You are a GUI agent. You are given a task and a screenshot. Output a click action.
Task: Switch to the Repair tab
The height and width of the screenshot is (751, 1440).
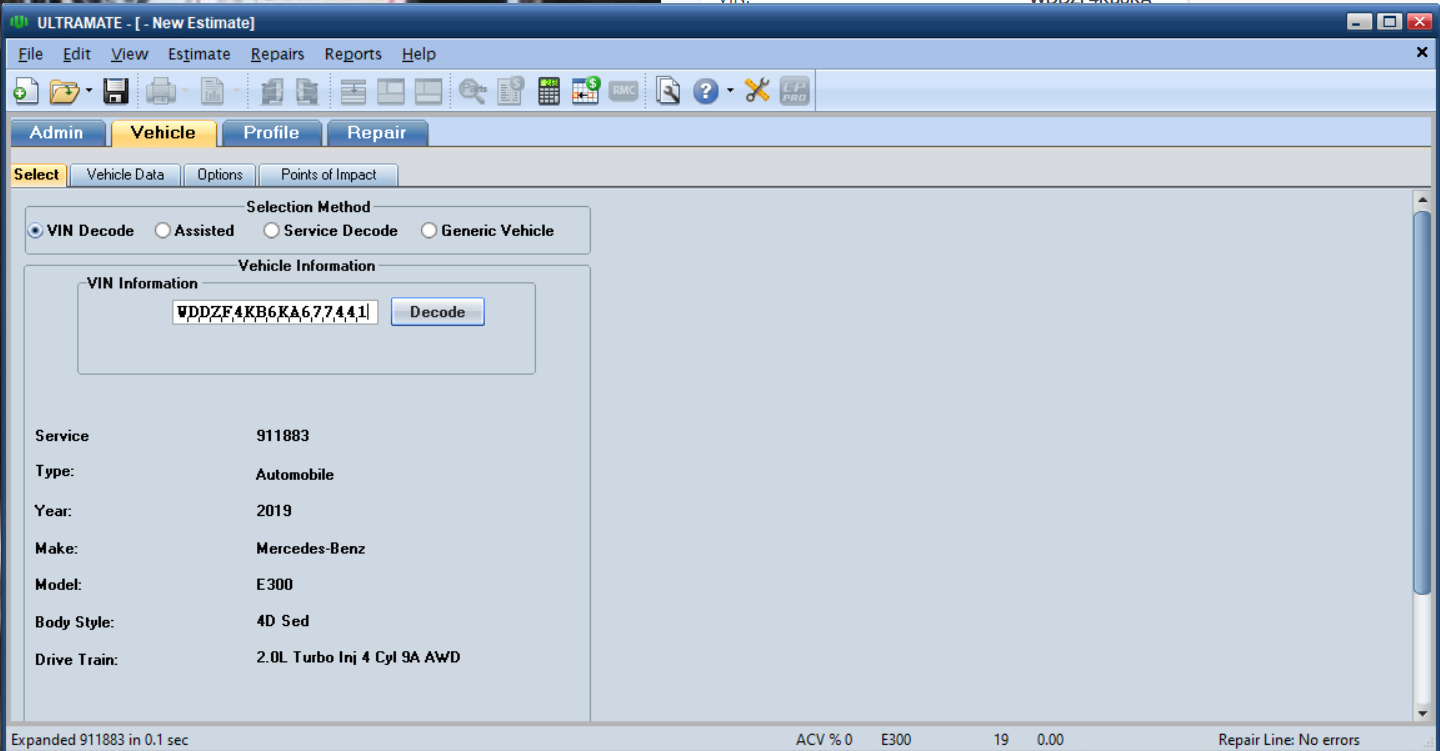[x=377, y=133]
